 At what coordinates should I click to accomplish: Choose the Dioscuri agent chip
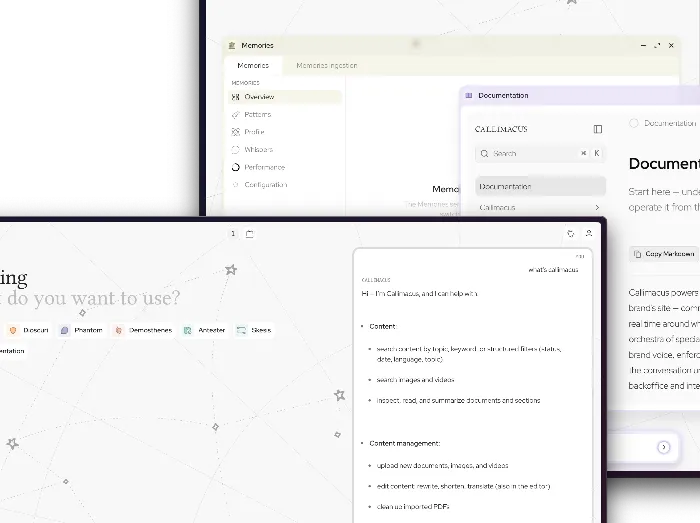pyautogui.click(x=29, y=330)
